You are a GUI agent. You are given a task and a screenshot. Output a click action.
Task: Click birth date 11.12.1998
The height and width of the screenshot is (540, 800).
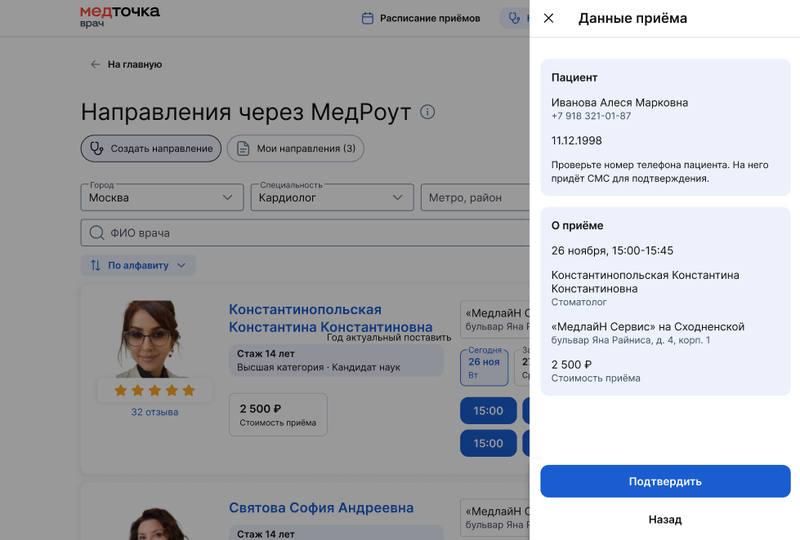tap(577, 140)
